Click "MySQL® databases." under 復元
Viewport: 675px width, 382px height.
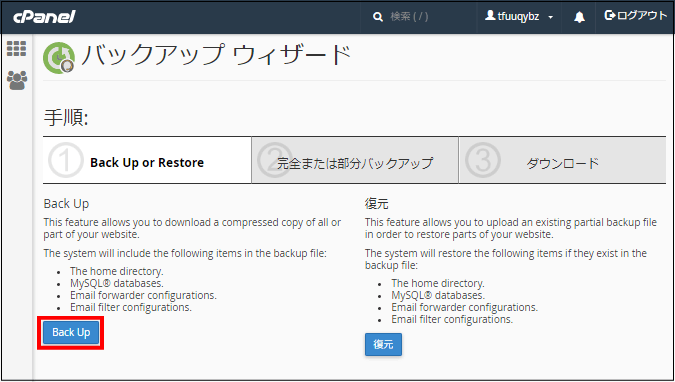tap(438, 295)
